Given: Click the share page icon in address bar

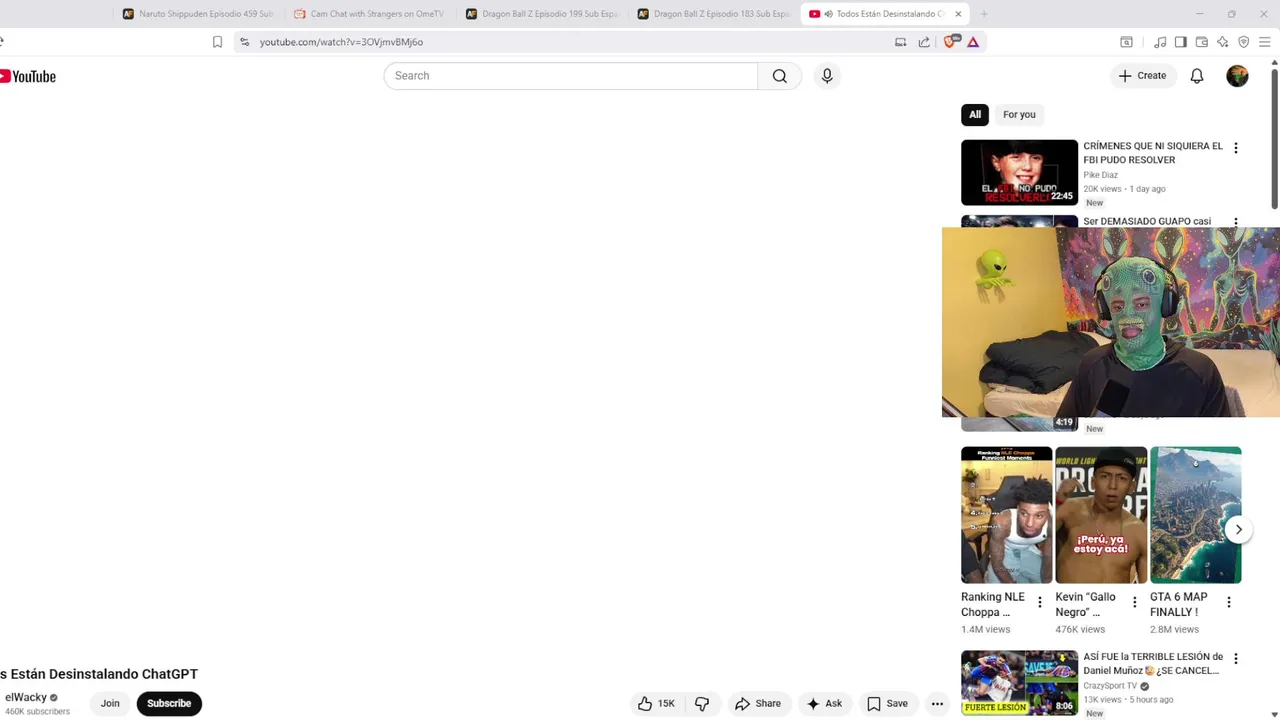Looking at the screenshot, I should (x=924, y=42).
